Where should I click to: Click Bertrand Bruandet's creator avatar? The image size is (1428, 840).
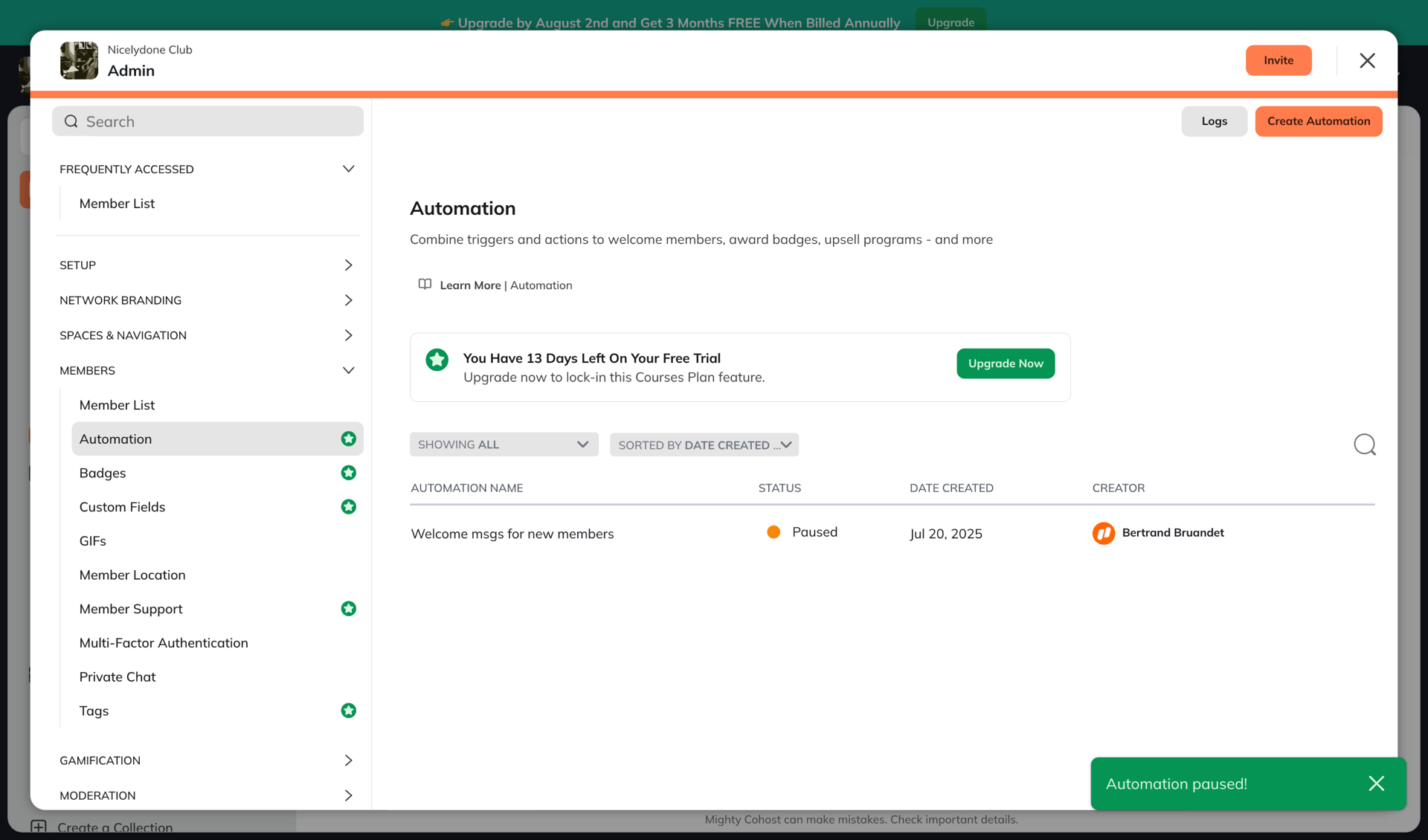(1103, 533)
